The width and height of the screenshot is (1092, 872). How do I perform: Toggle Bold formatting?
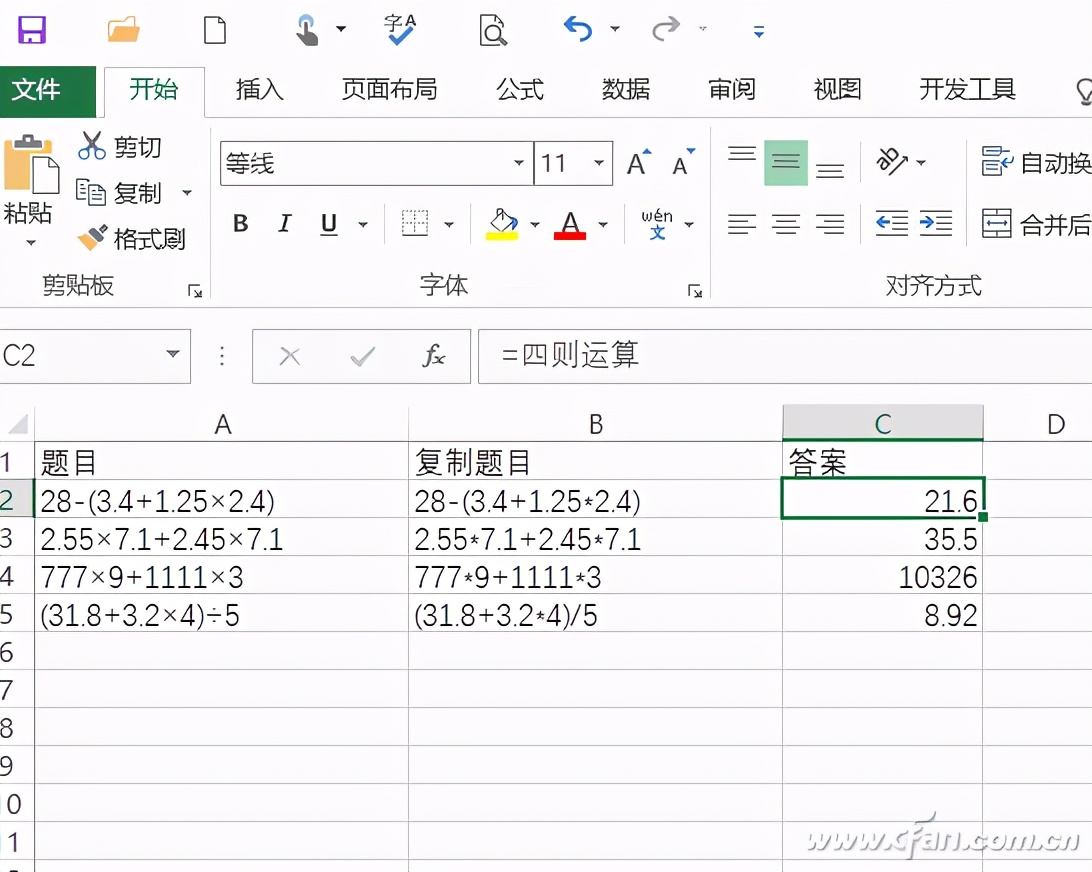pos(241,224)
